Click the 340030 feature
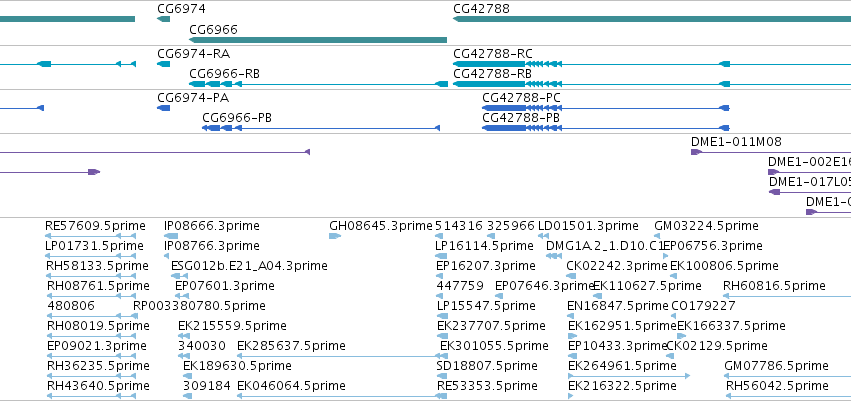The height and width of the screenshot is (401, 851). coord(202,346)
